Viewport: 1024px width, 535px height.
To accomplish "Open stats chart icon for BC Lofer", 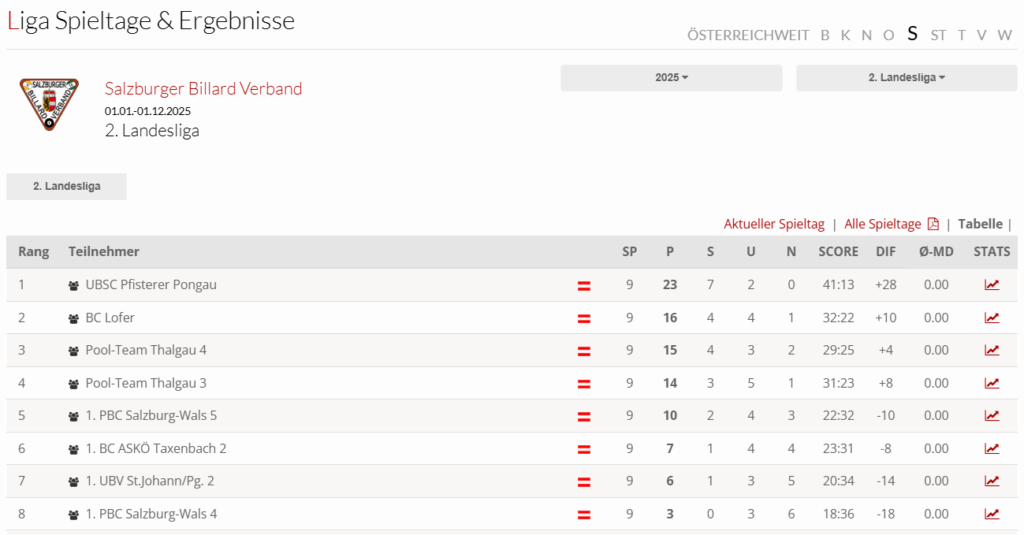I will click(991, 318).
